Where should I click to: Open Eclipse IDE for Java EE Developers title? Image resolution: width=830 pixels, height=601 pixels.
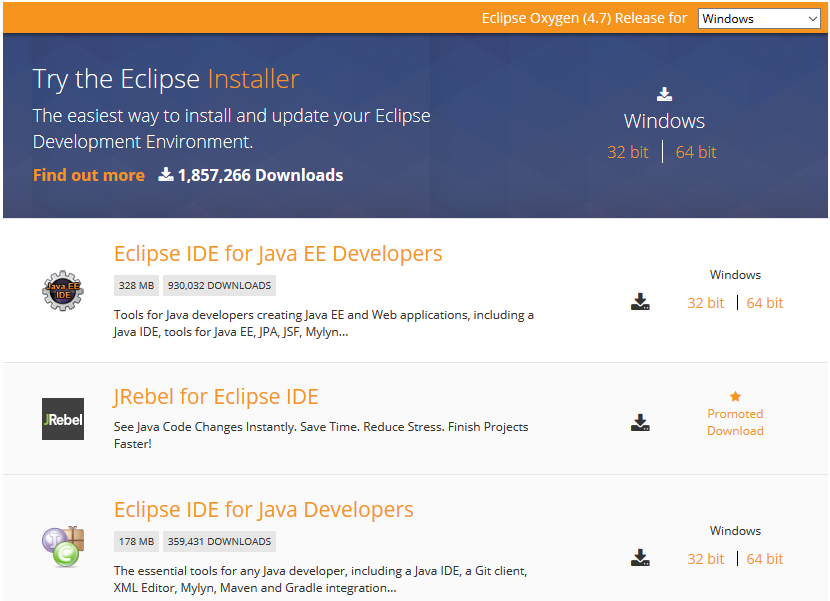pos(278,254)
